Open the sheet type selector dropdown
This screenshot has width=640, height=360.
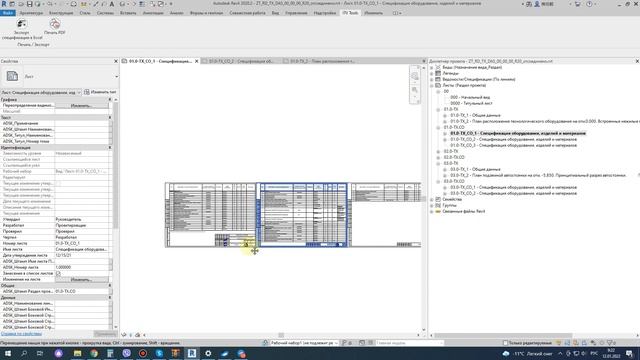pyautogui.click(x=116, y=77)
